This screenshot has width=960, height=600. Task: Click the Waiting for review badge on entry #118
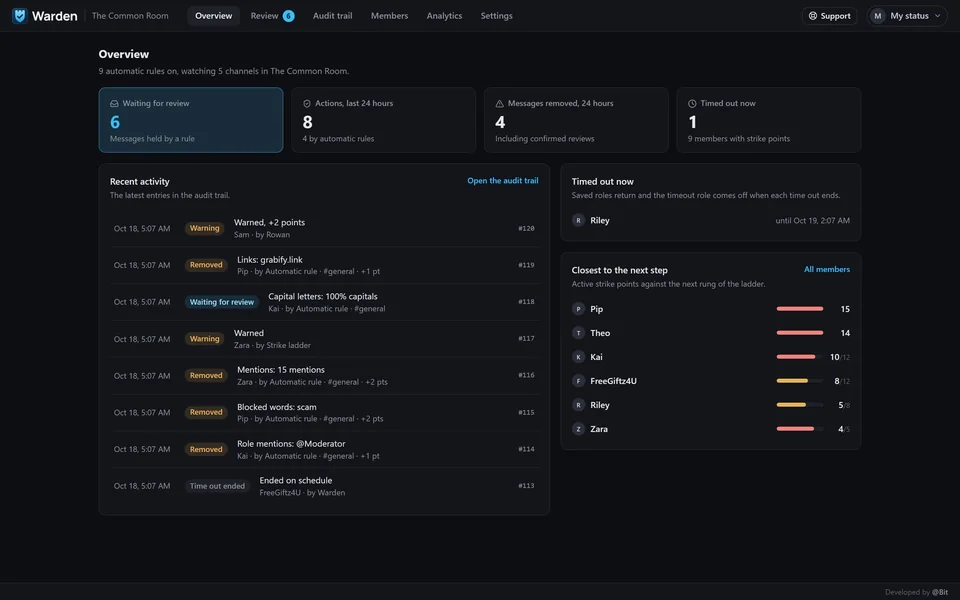coord(222,302)
